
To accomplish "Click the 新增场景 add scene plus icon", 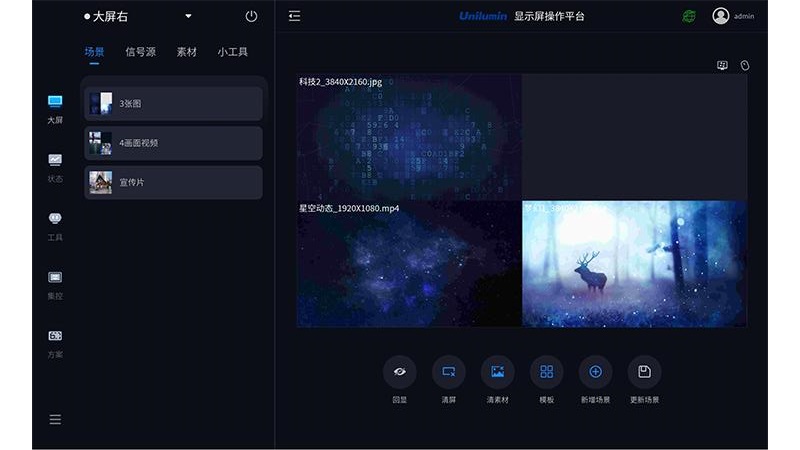I will 595,372.
